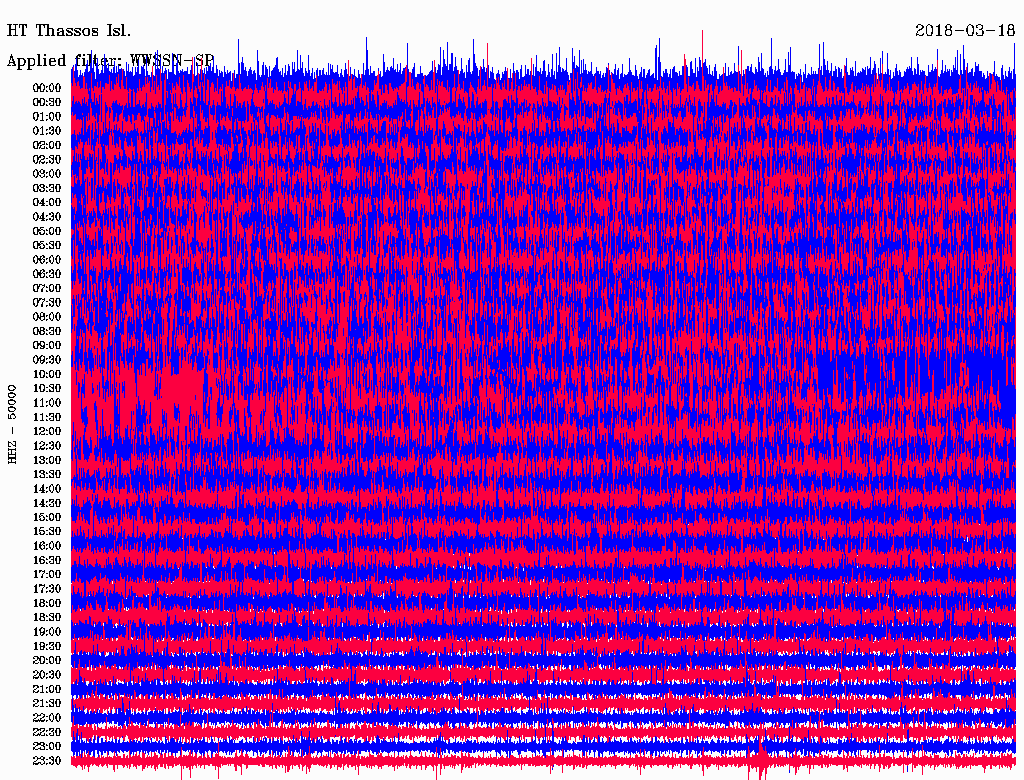Select the 01:00 time label
Viewport: 1024px width, 780px height.
(47, 116)
